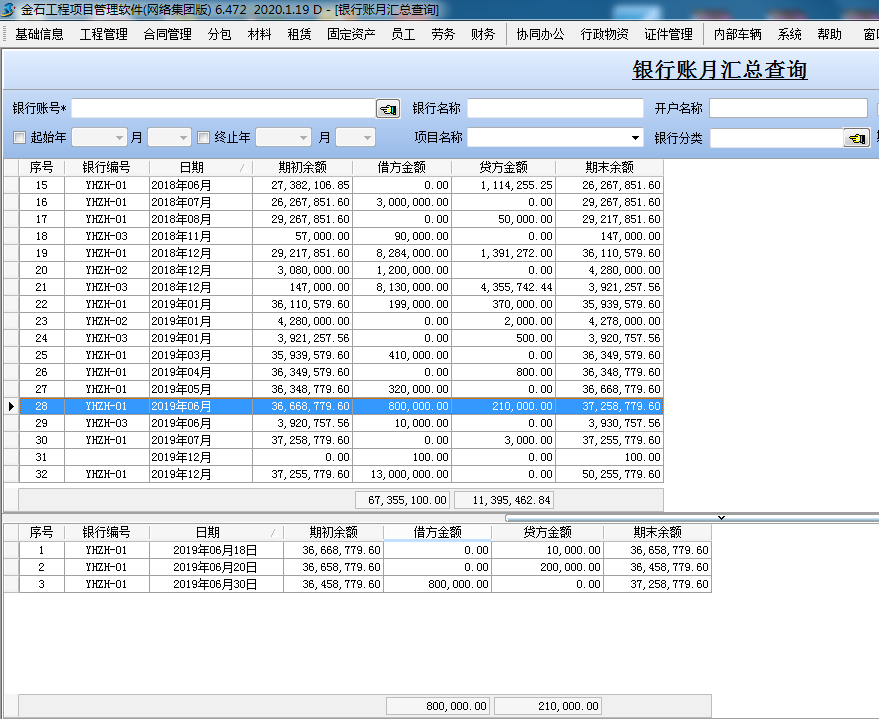Open the end month dropdown next to 终止年

pyautogui.click(x=366, y=137)
